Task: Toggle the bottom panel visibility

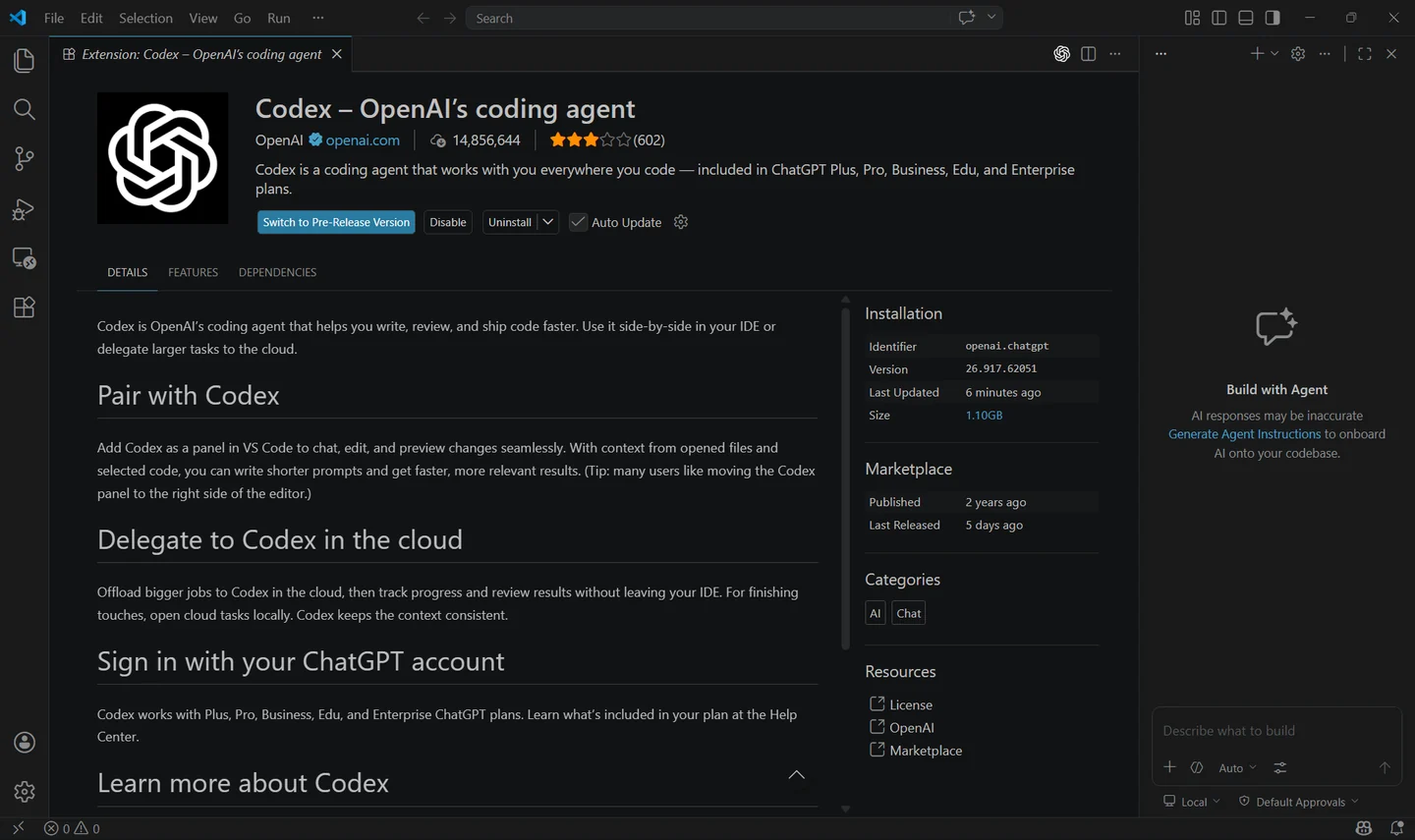Action: click(1246, 18)
